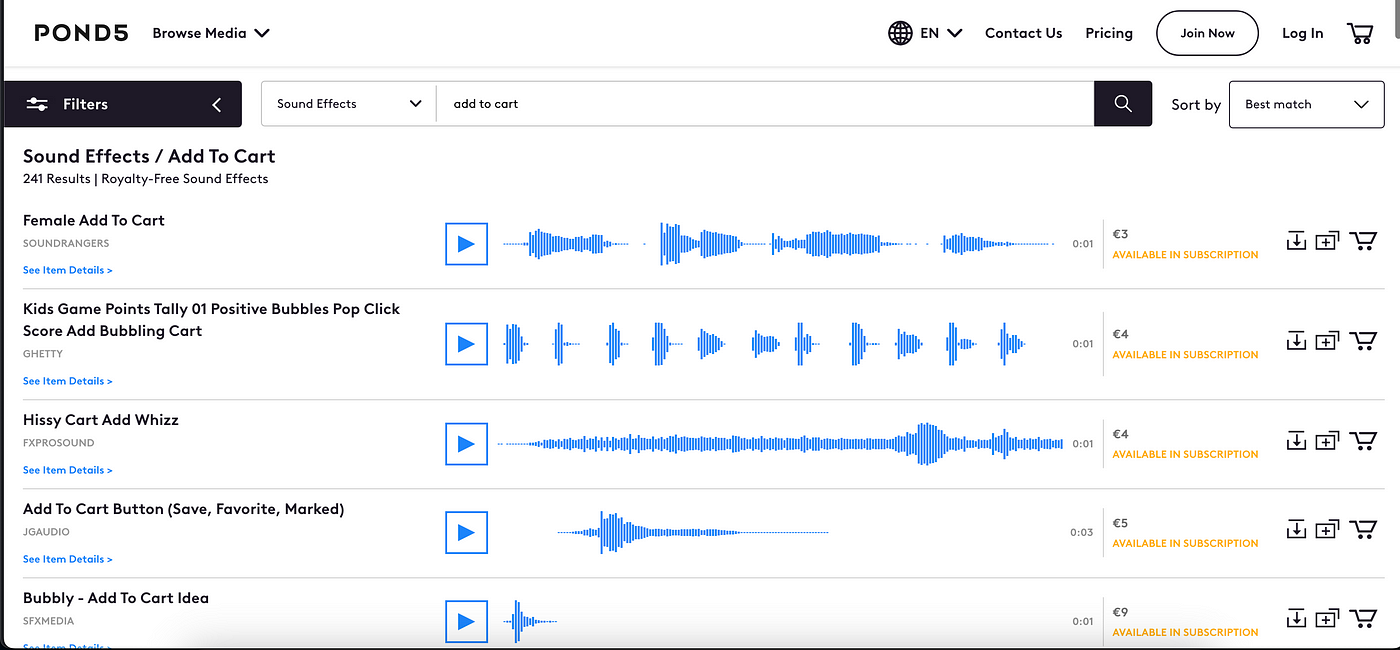Image resolution: width=1400 pixels, height=650 pixels.
Task: Click the Filters sliders icon
Action: click(x=37, y=103)
